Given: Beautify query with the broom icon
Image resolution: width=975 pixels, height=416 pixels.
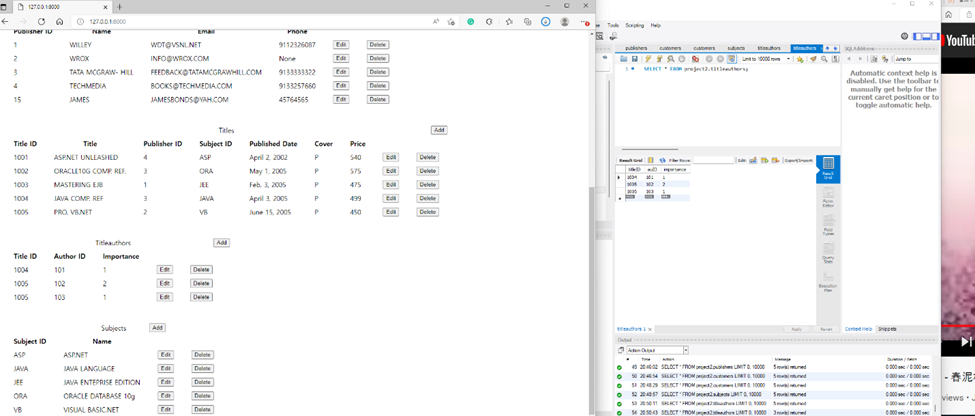Looking at the screenshot, I should (813, 59).
